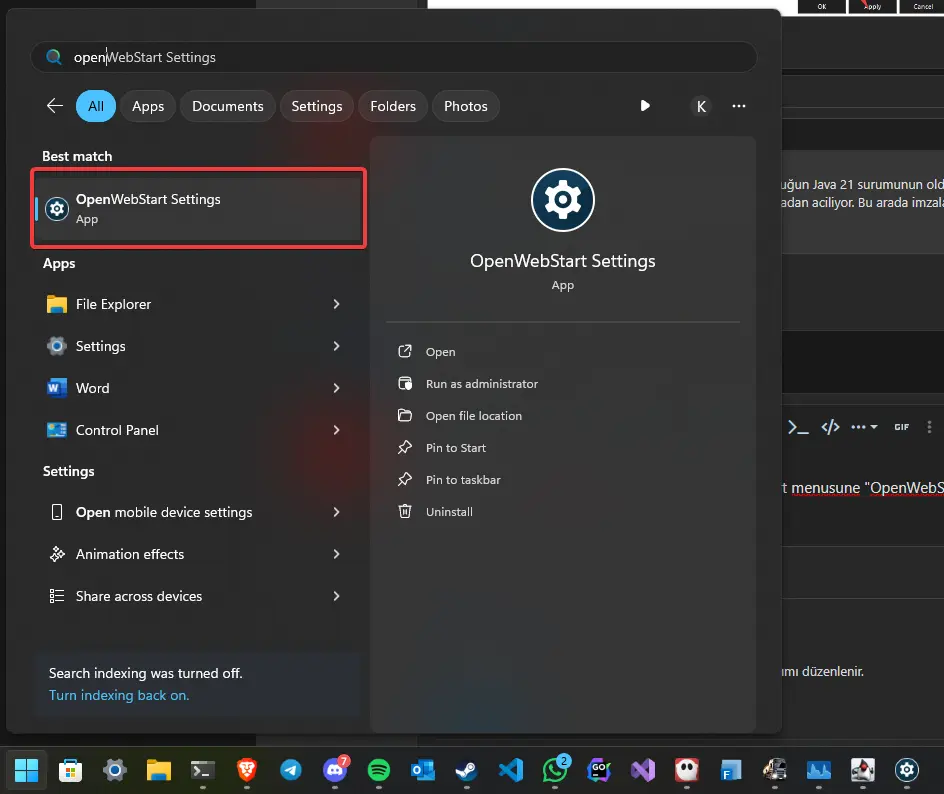Viewport: 944px width, 794px height.
Task: Open Telegram from the taskbar
Action: 291,770
